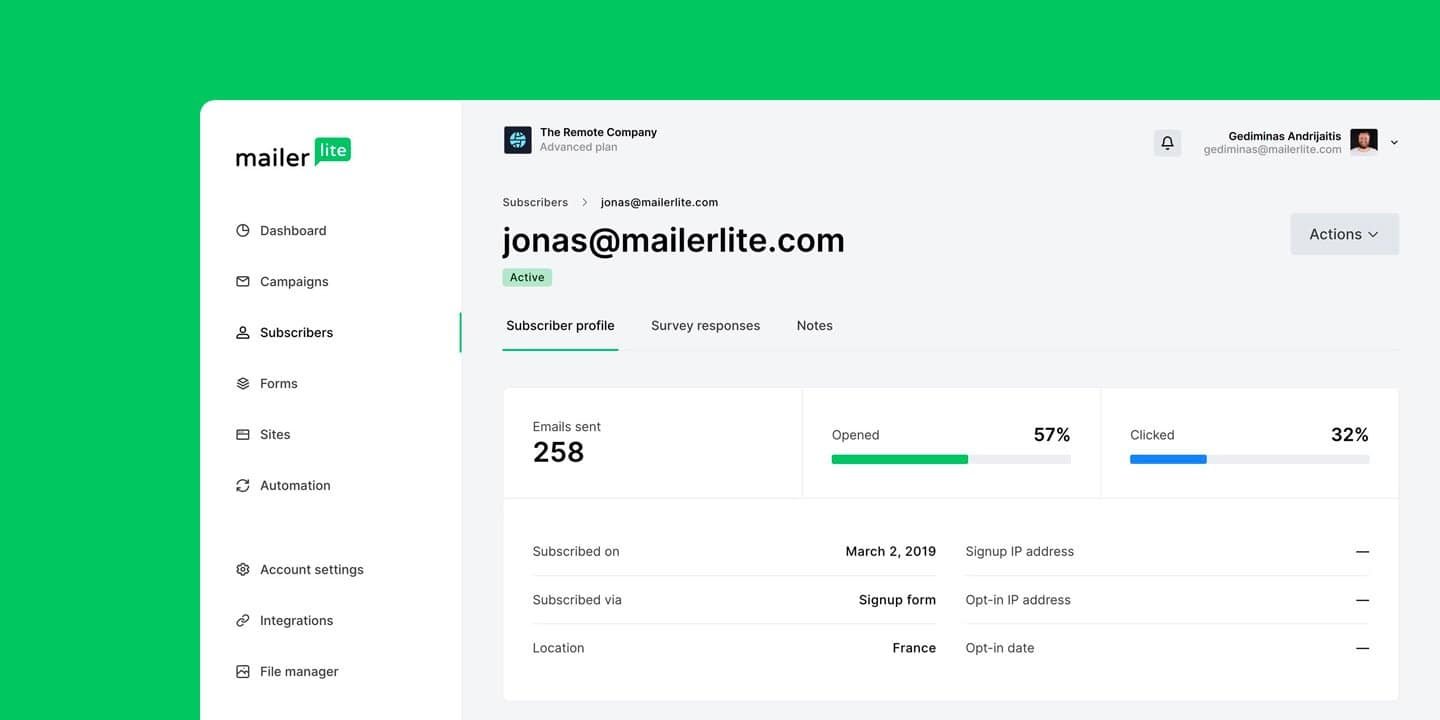Click the 258 emails sent number

click(x=558, y=452)
